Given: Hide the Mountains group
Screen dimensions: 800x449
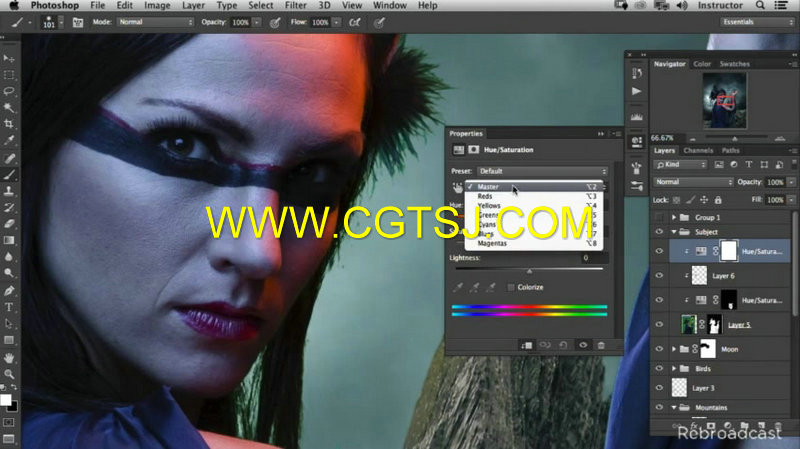Looking at the screenshot, I should tap(659, 407).
